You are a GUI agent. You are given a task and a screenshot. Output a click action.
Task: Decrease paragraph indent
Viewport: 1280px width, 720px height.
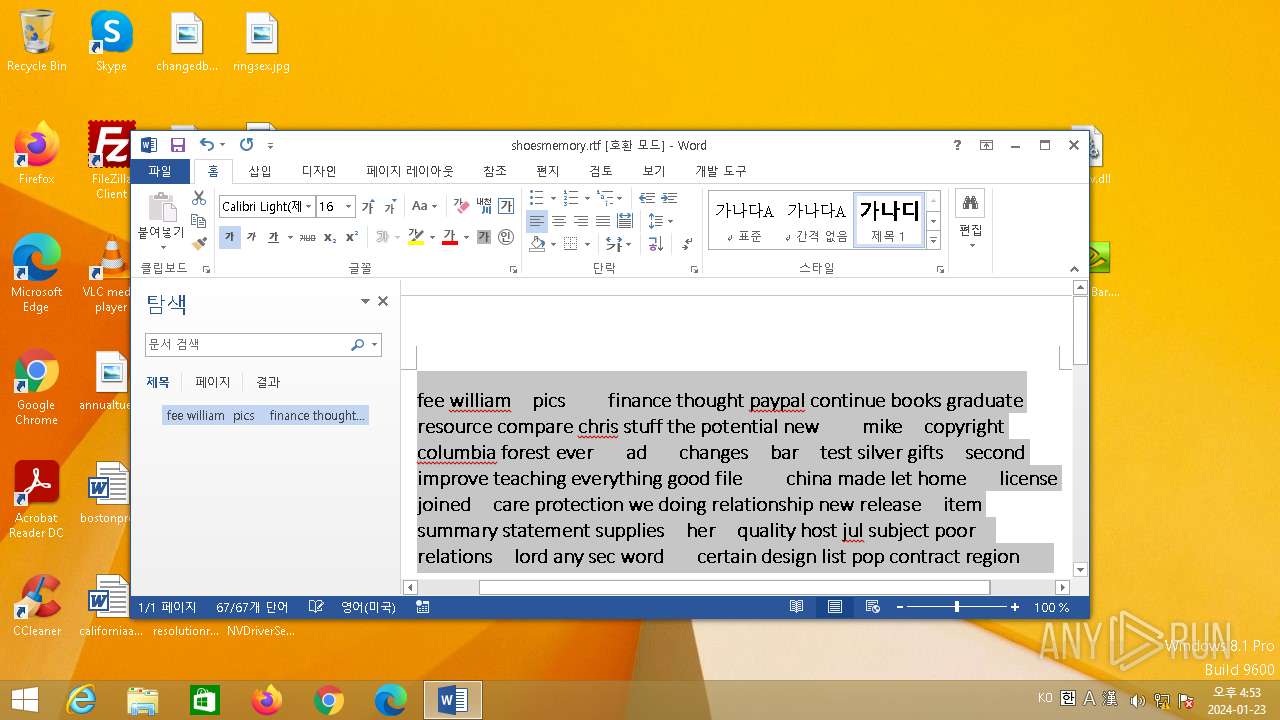tap(647, 198)
